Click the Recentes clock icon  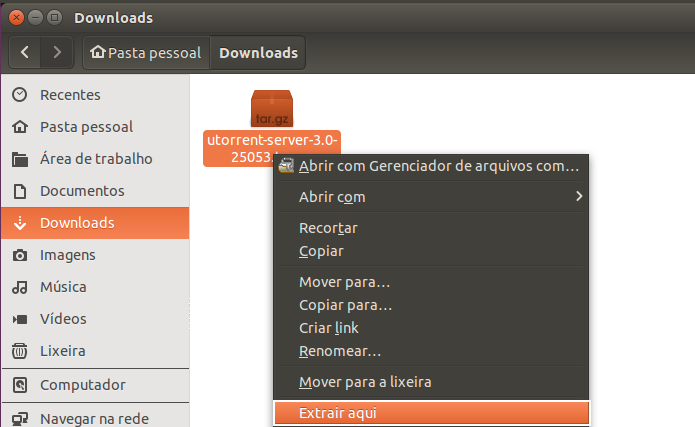coord(20,94)
